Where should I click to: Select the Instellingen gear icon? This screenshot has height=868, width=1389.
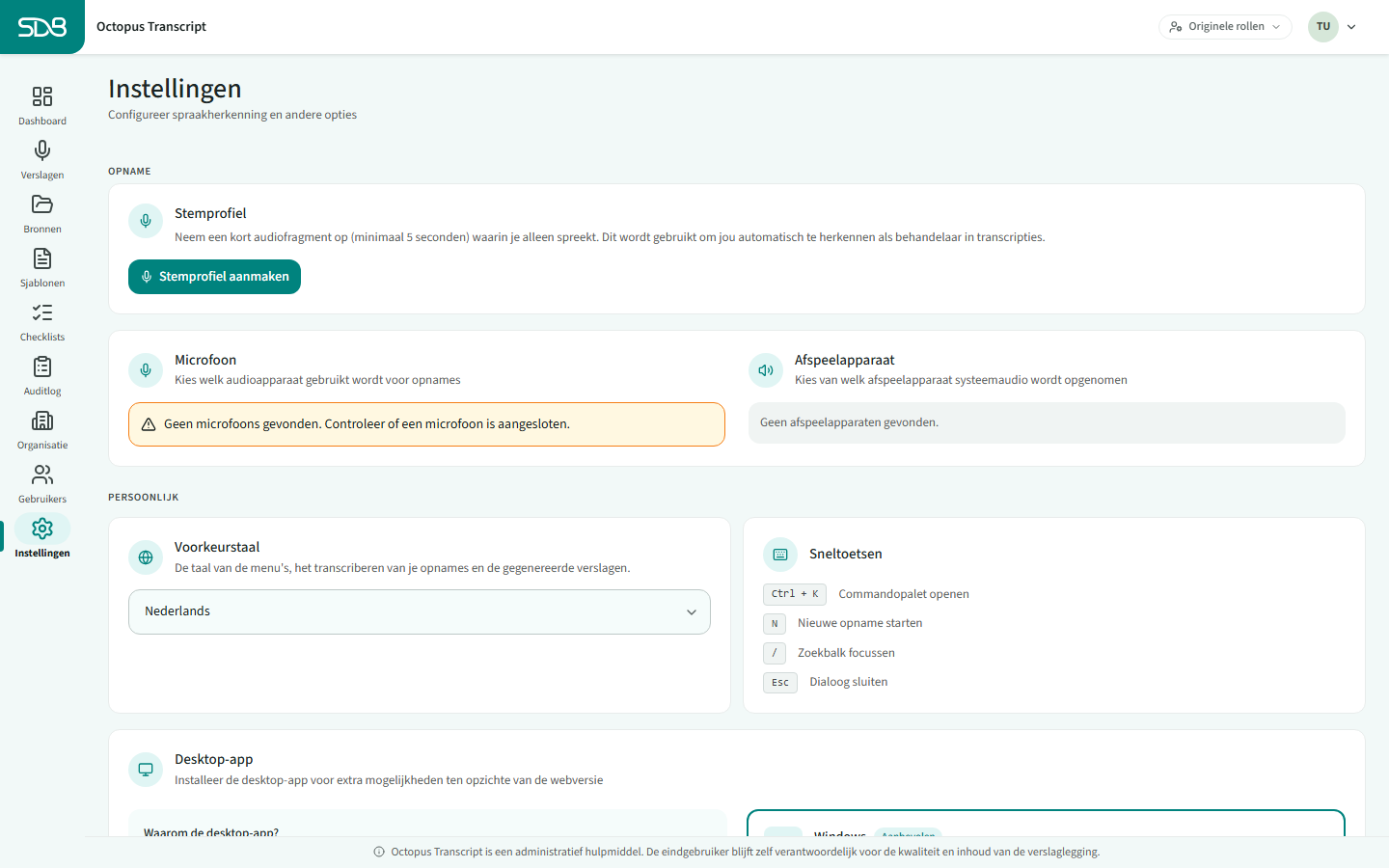point(42,529)
